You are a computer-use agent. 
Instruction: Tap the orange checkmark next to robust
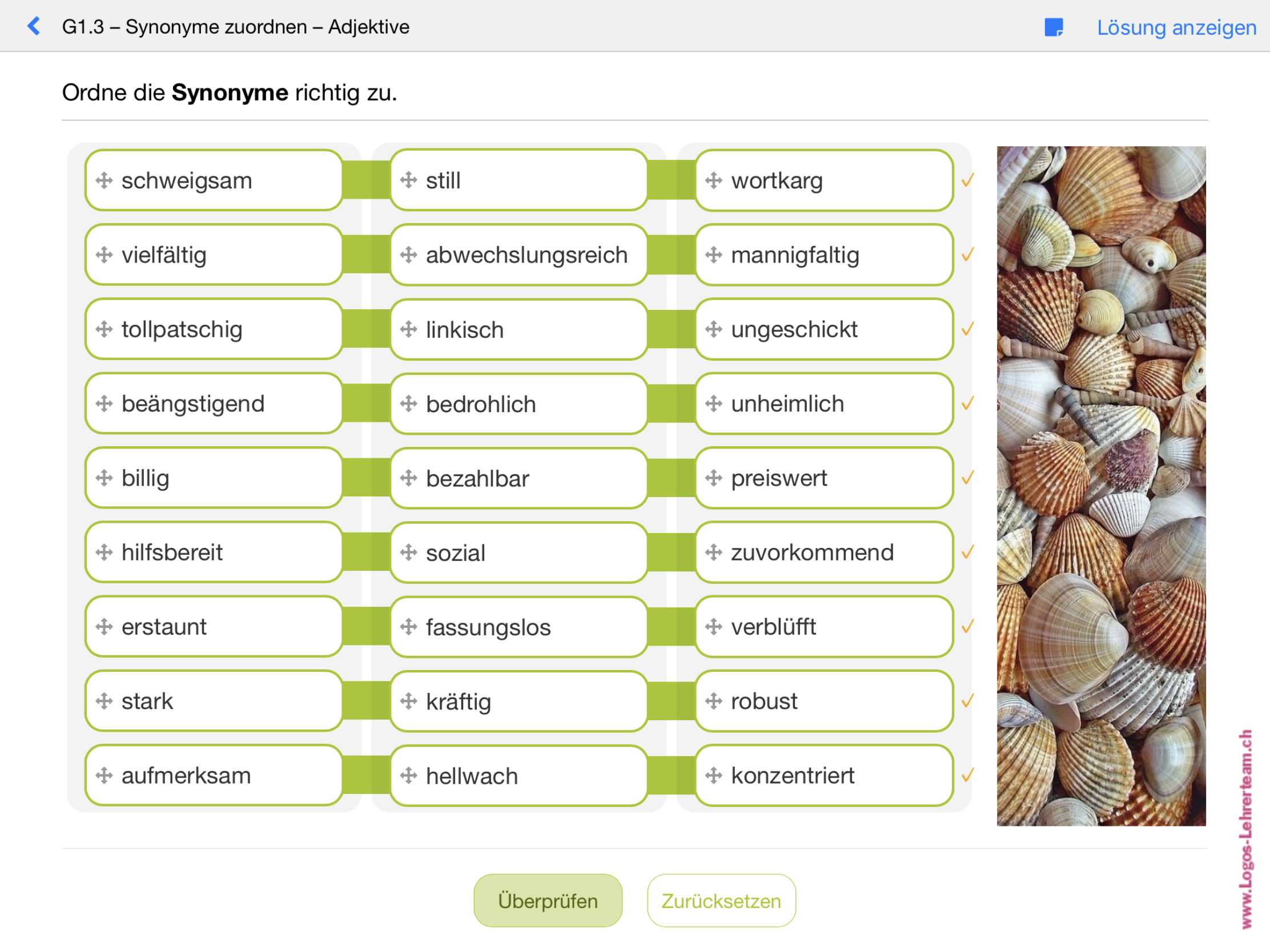(967, 701)
